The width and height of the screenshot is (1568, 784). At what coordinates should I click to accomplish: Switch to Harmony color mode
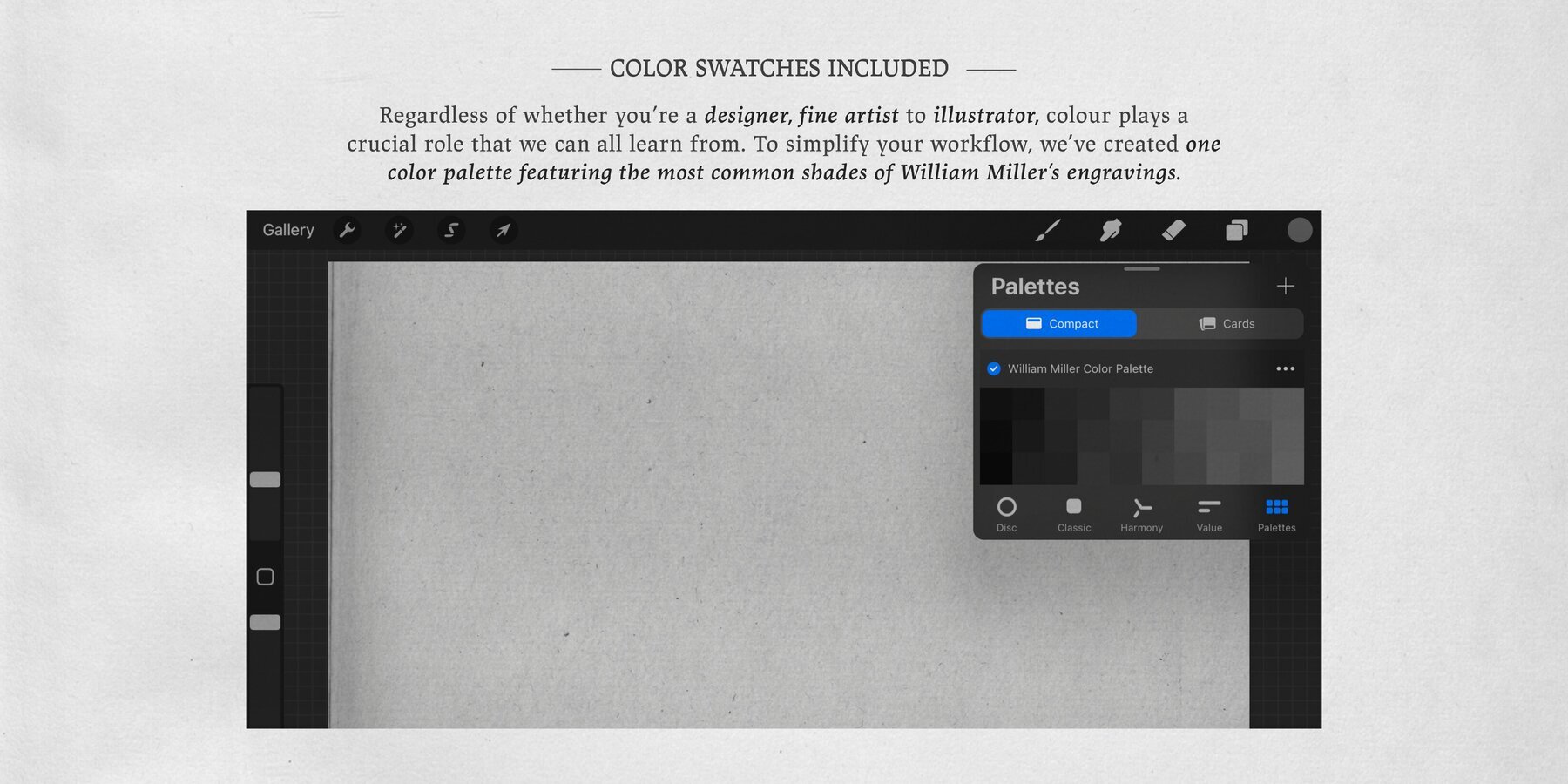(x=1141, y=512)
